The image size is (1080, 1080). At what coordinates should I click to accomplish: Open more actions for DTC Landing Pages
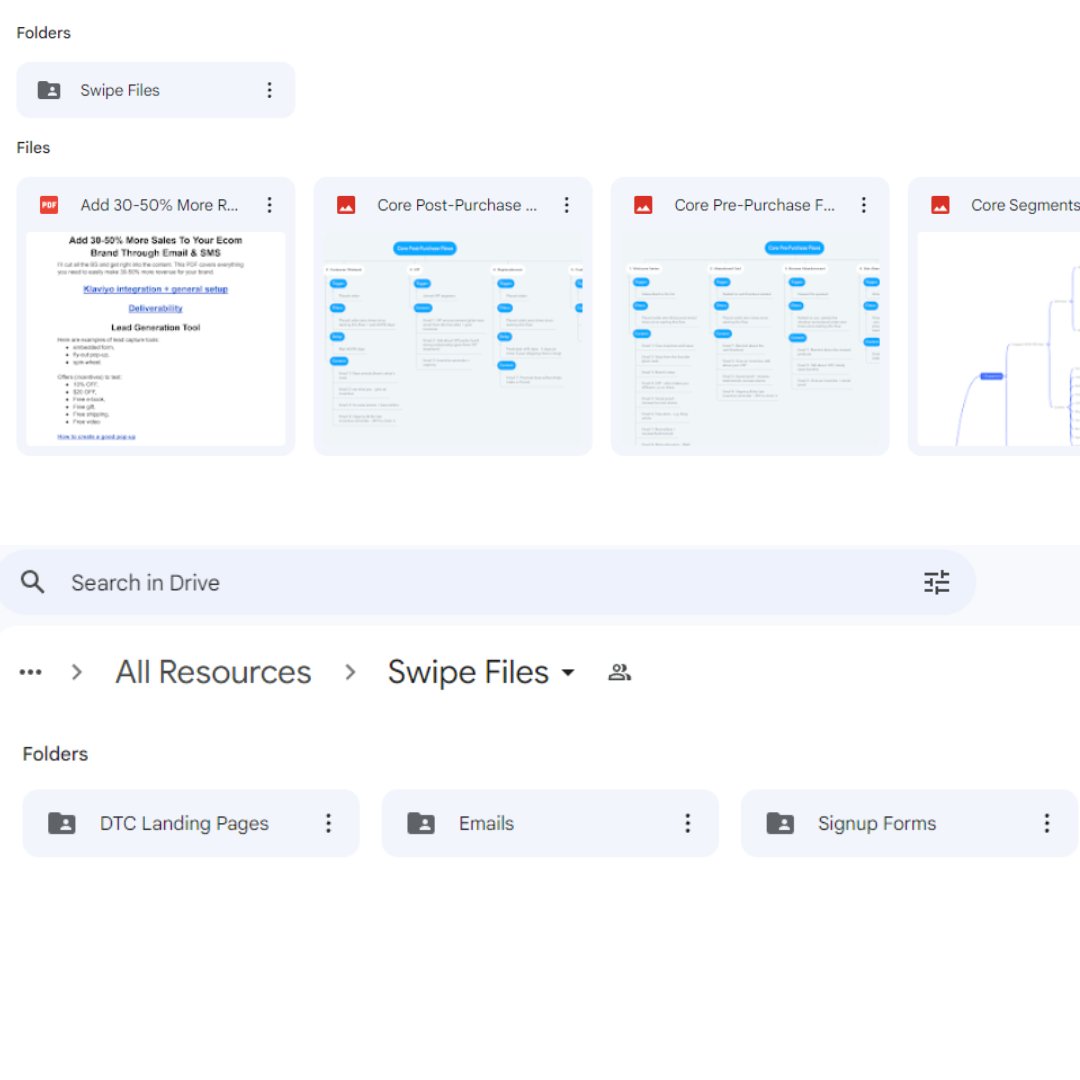pos(329,823)
